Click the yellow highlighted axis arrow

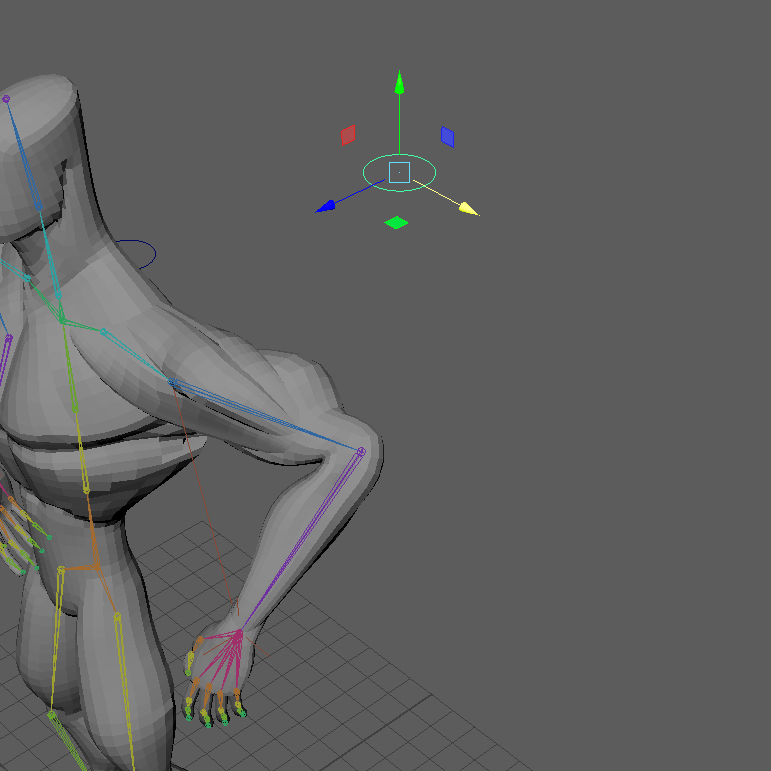tap(467, 209)
